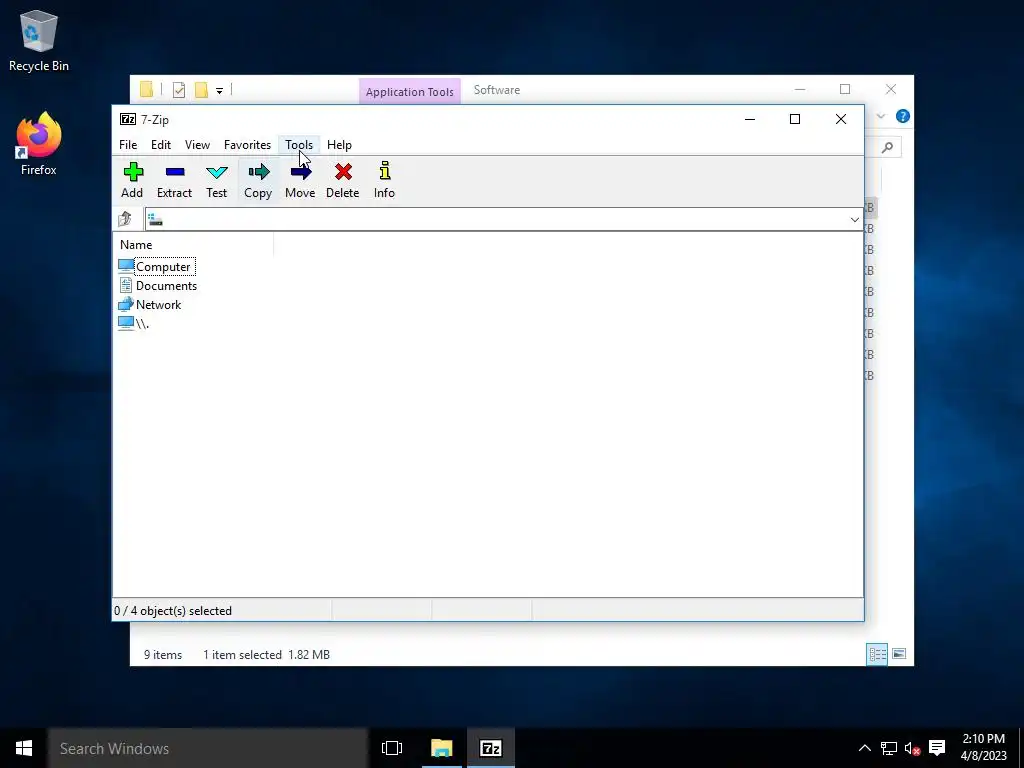The height and width of the screenshot is (768, 1024).
Task: Click the Test toolbar button
Action: (216, 180)
